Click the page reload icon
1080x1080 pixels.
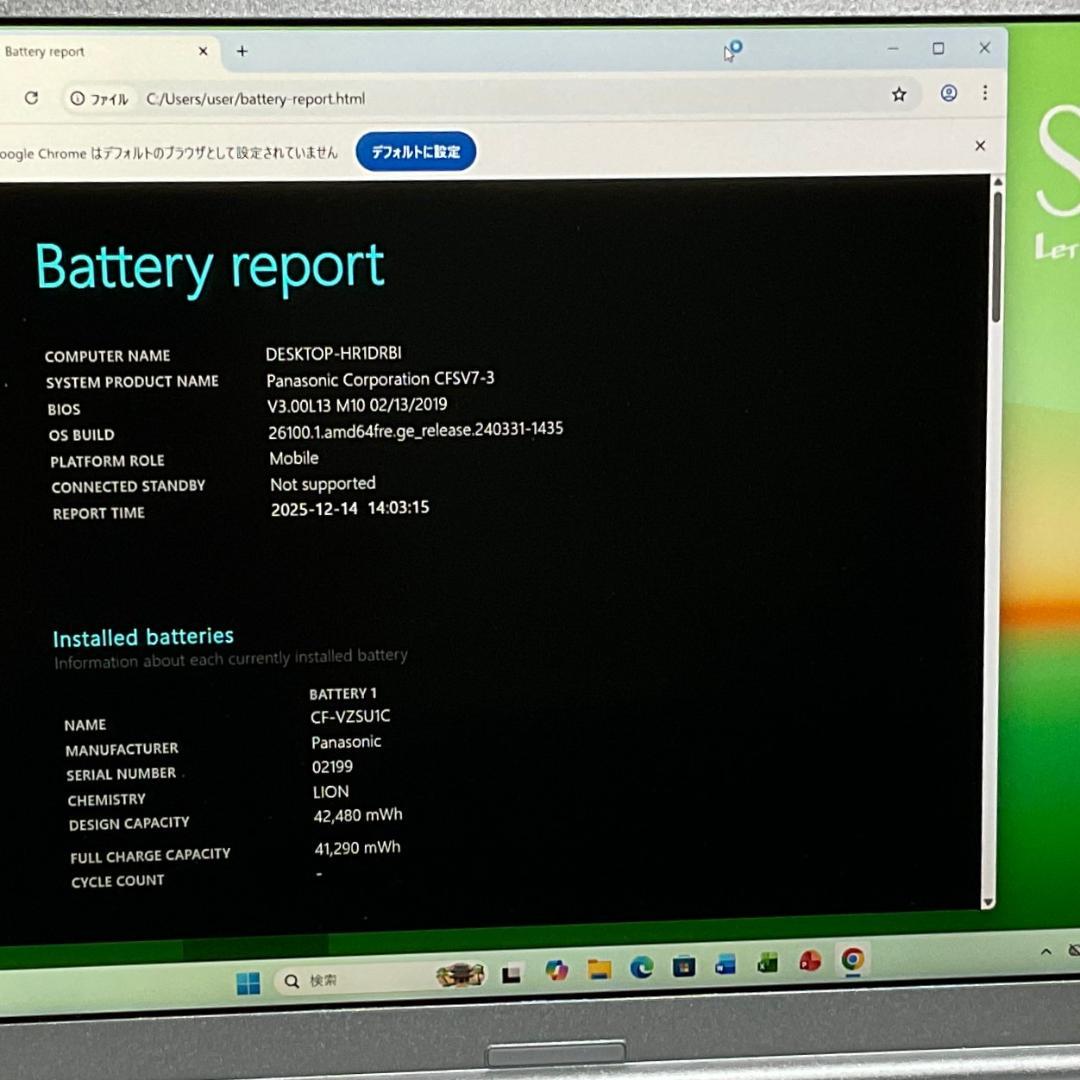(x=31, y=97)
